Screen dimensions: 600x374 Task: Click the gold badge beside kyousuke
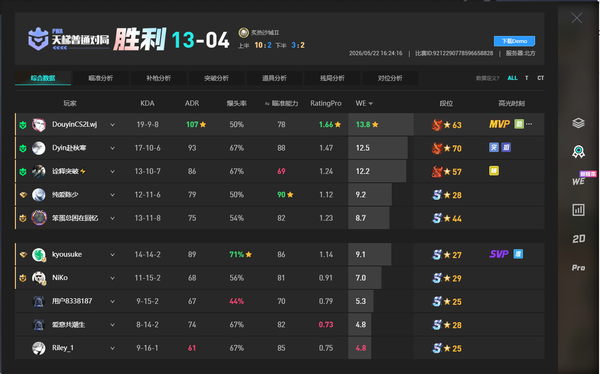coord(23,255)
